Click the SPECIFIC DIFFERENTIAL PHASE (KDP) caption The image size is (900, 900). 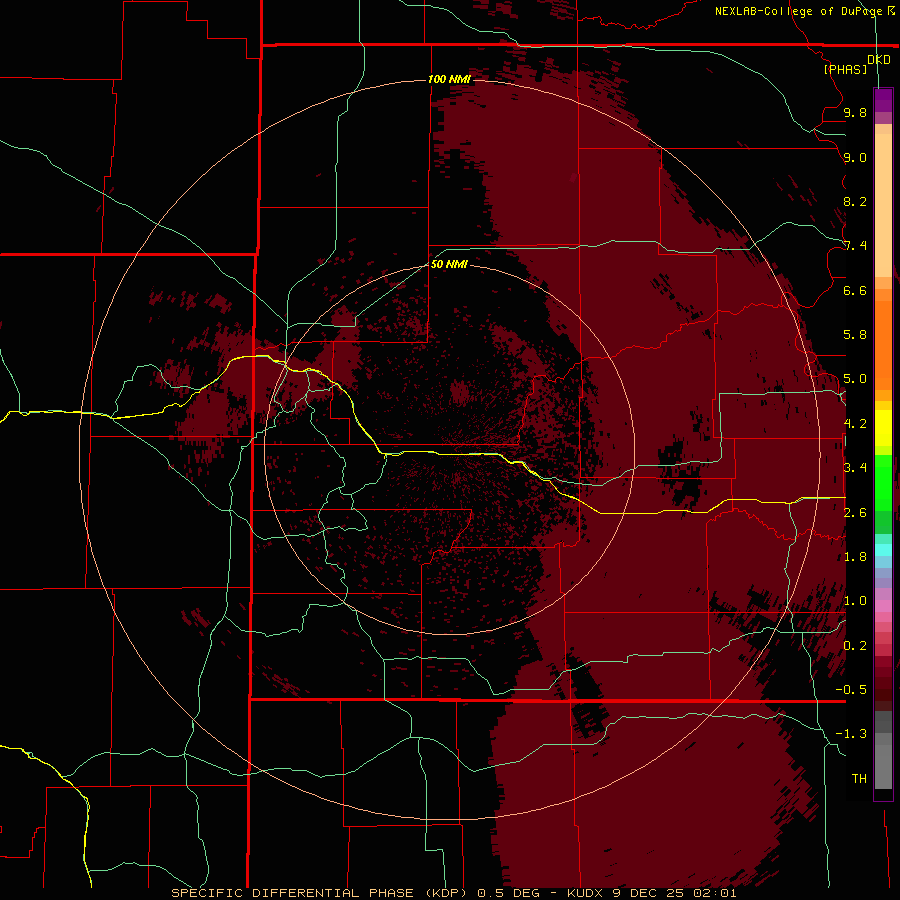[x=321, y=893]
